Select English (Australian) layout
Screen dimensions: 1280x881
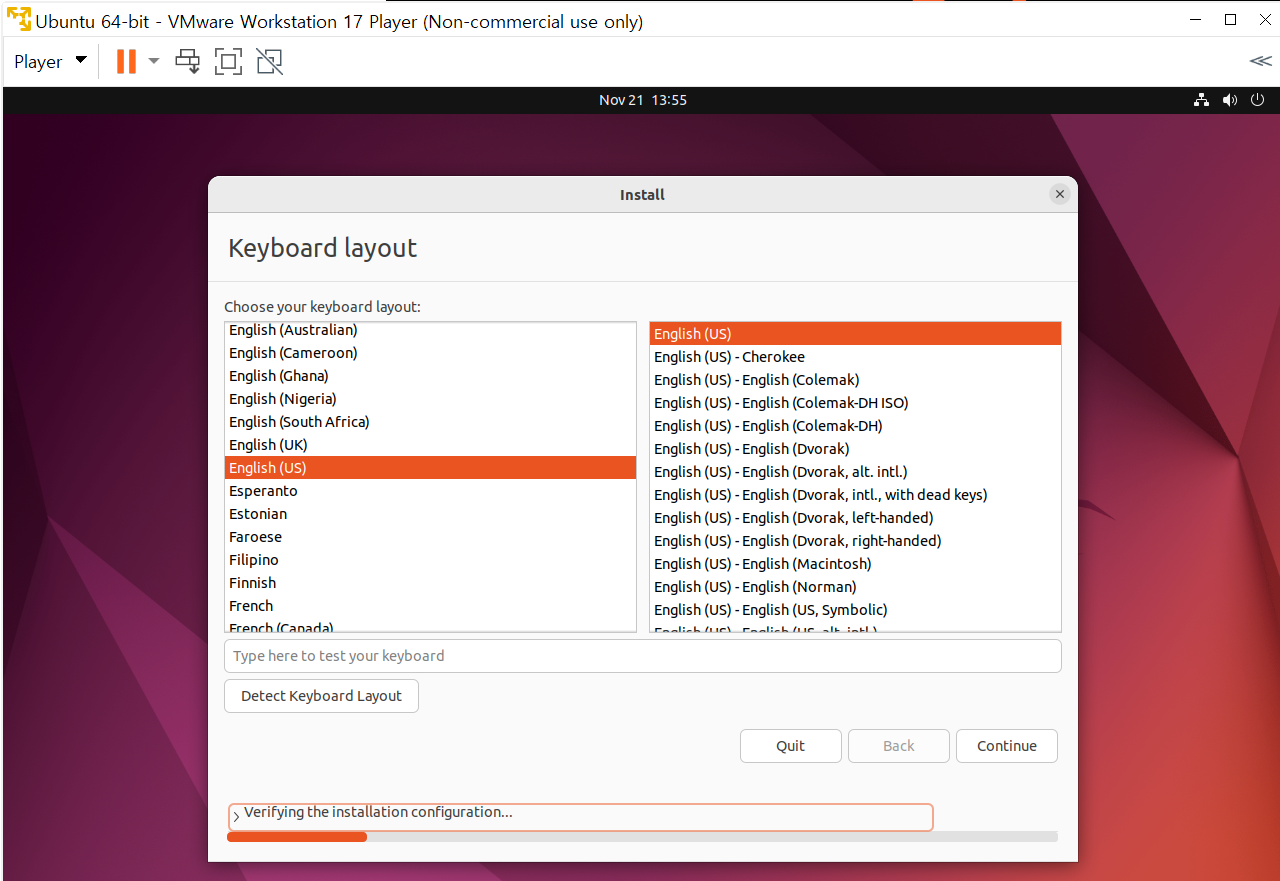coord(430,330)
